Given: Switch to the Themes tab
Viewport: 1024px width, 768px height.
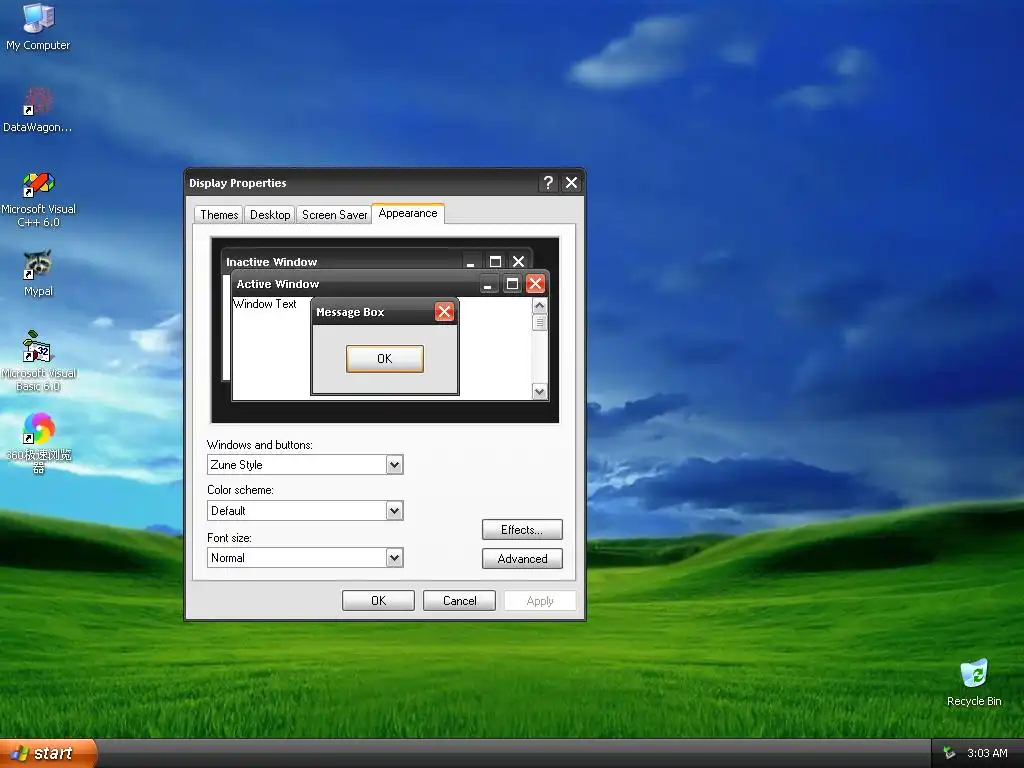Looking at the screenshot, I should point(219,215).
